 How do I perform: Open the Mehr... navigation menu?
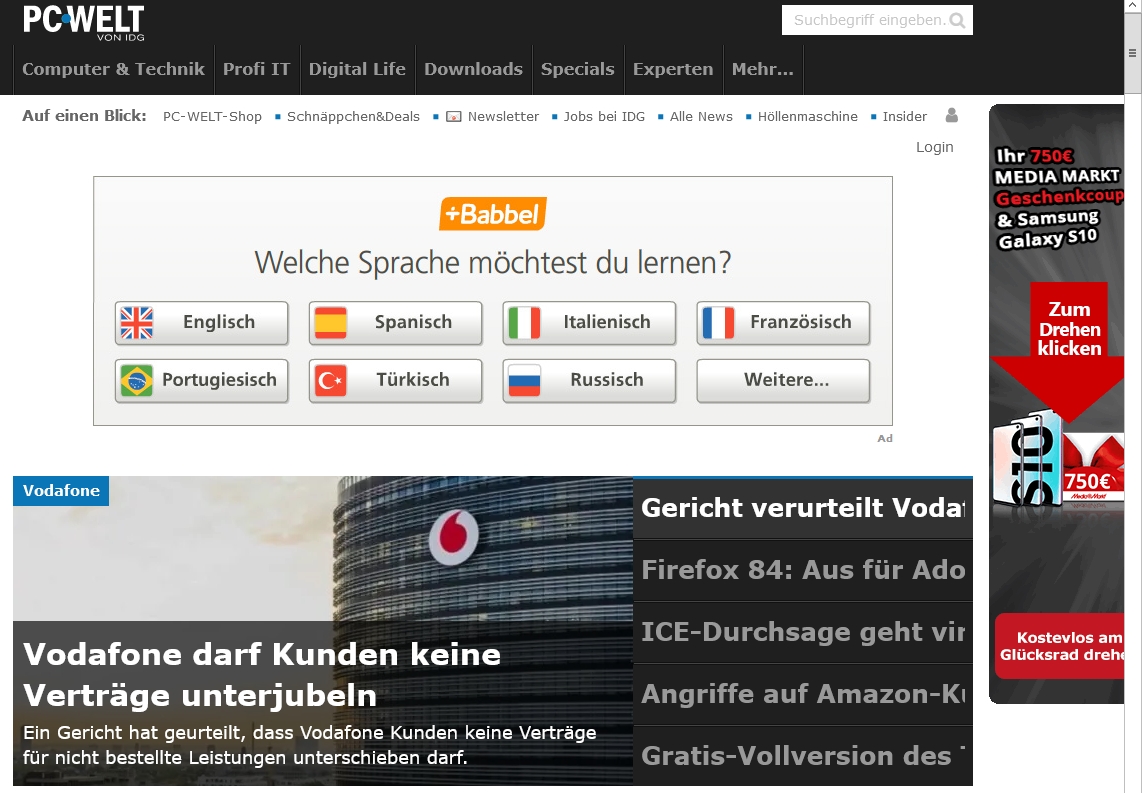pos(762,69)
